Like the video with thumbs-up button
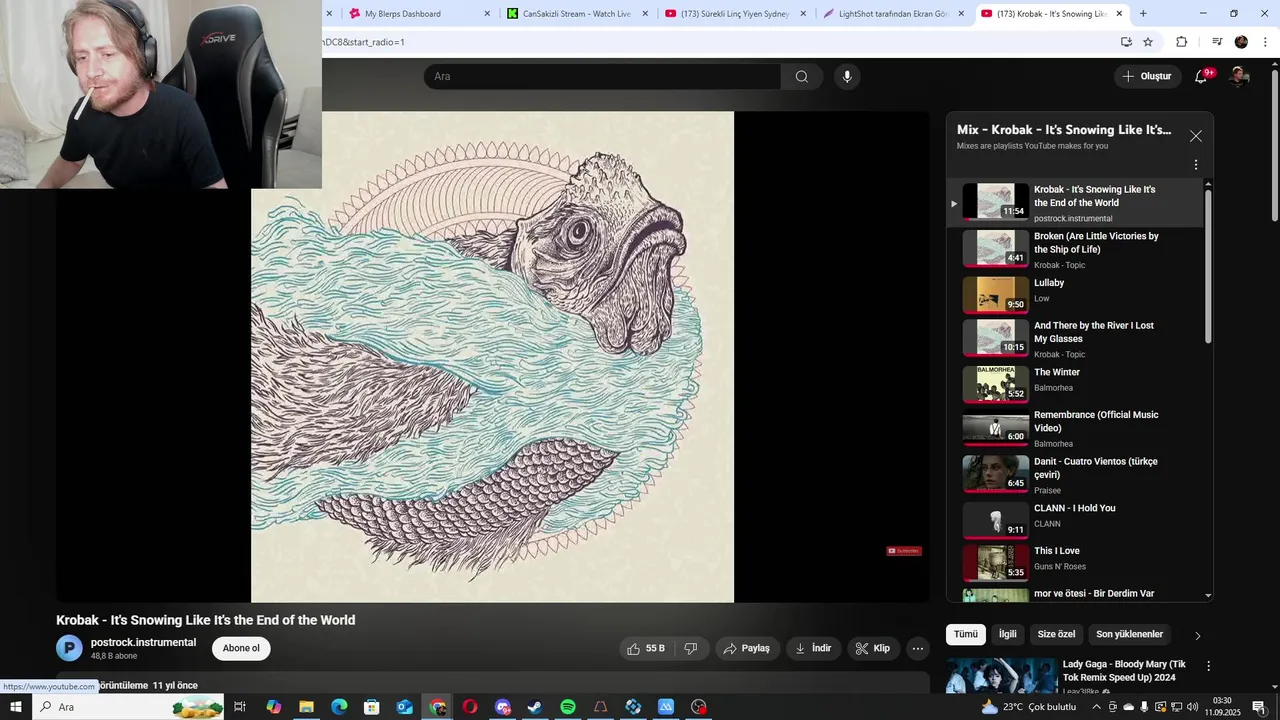Image resolution: width=1280 pixels, height=720 pixels. (645, 648)
